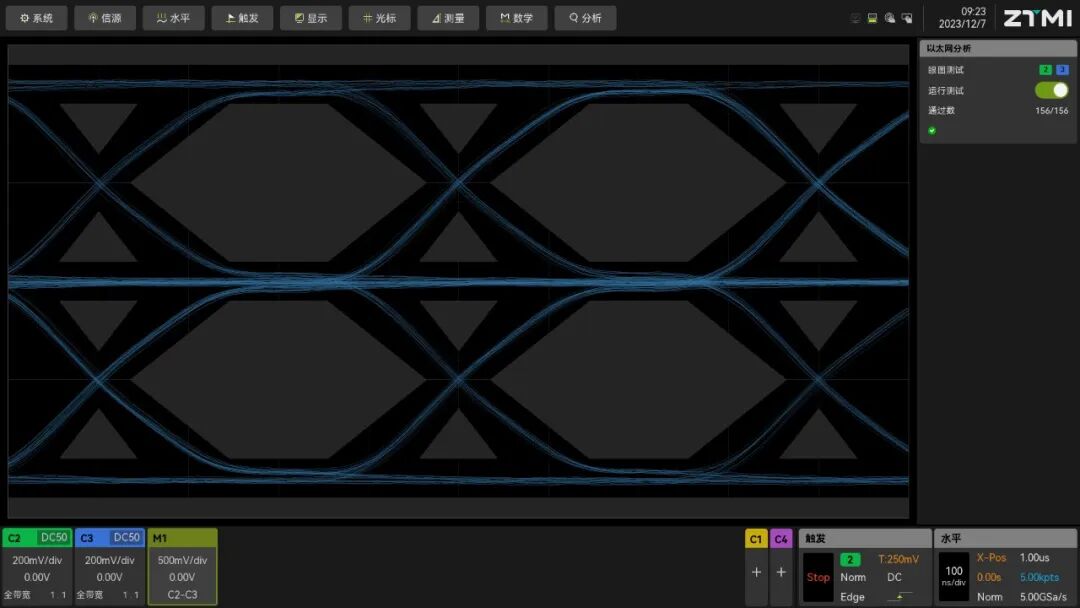
Task: Click the network status icon in top bar
Action: tap(855, 18)
